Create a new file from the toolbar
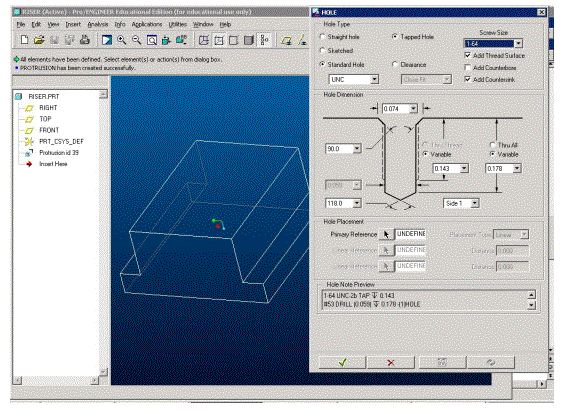Image resolution: width=566 pixels, height=410 pixels. point(24,40)
